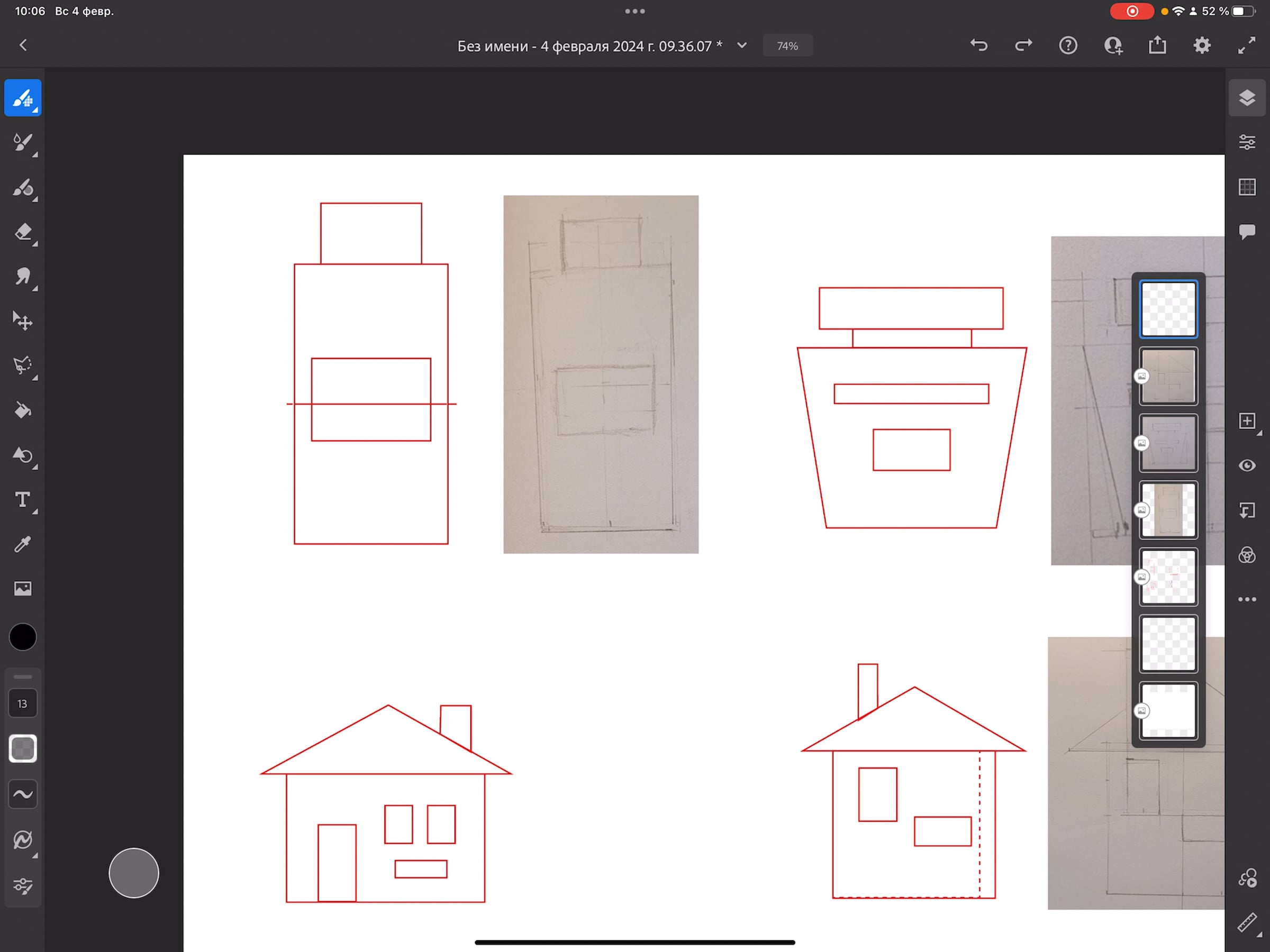Expand document title dropdown chevron
The width and height of the screenshot is (1270, 952).
point(742,45)
